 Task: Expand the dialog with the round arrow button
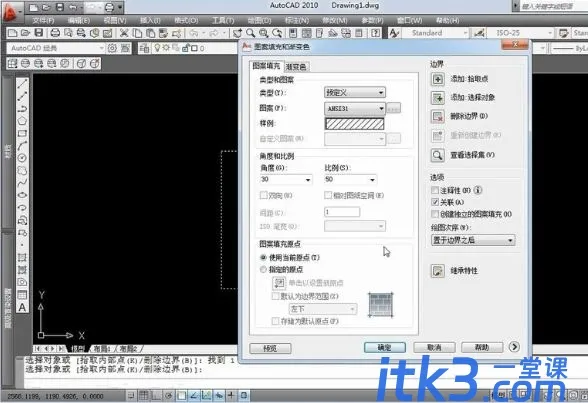click(x=514, y=347)
